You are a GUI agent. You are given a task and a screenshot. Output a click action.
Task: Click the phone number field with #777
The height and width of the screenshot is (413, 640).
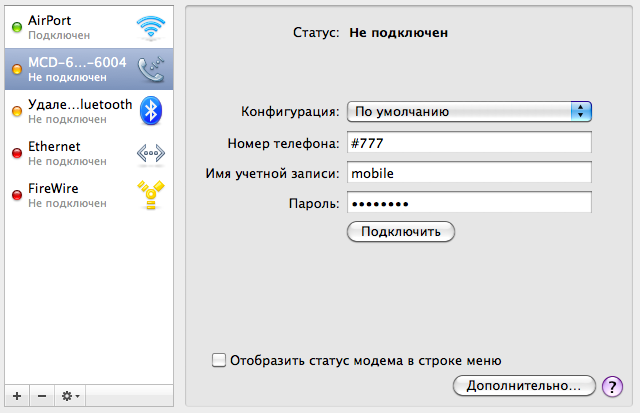(469, 142)
